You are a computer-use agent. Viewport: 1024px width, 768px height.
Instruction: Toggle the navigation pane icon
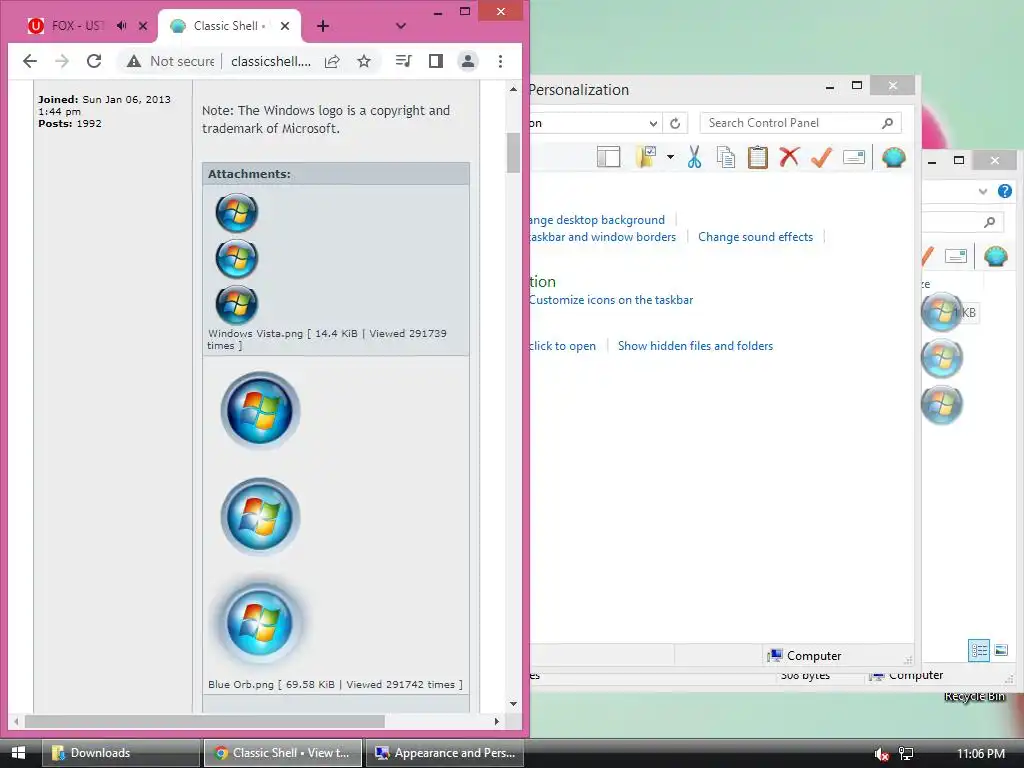[608, 157]
